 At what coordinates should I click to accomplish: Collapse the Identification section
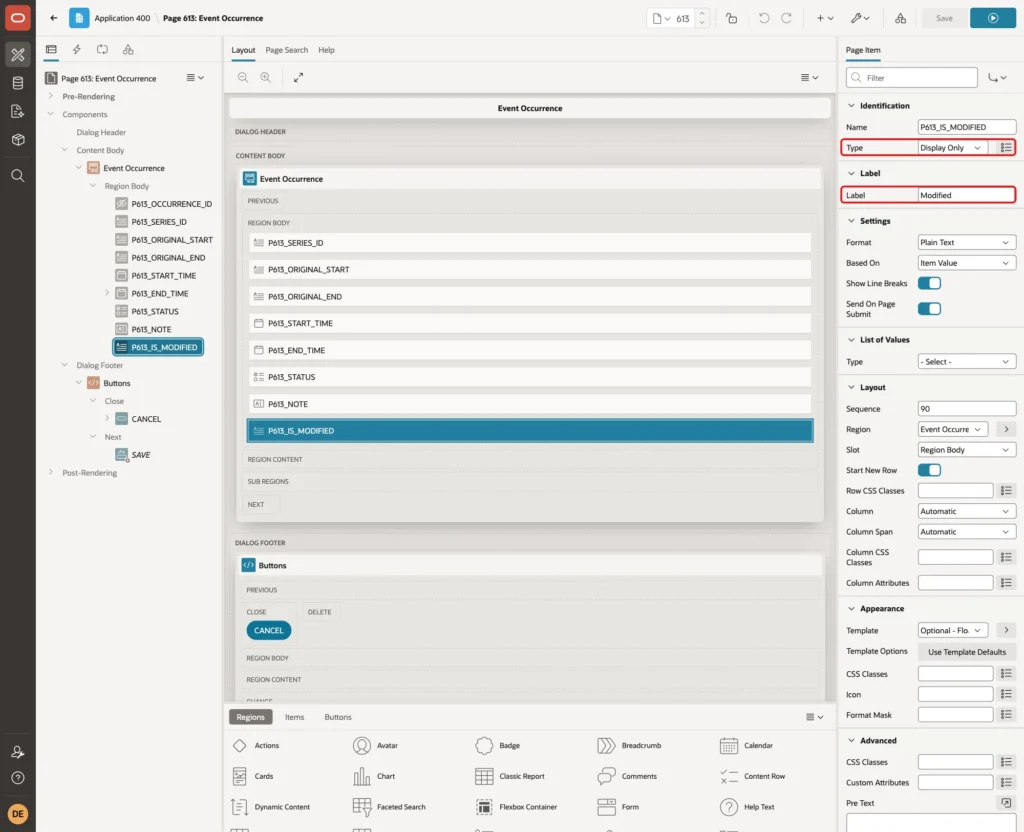pyautogui.click(x=851, y=106)
